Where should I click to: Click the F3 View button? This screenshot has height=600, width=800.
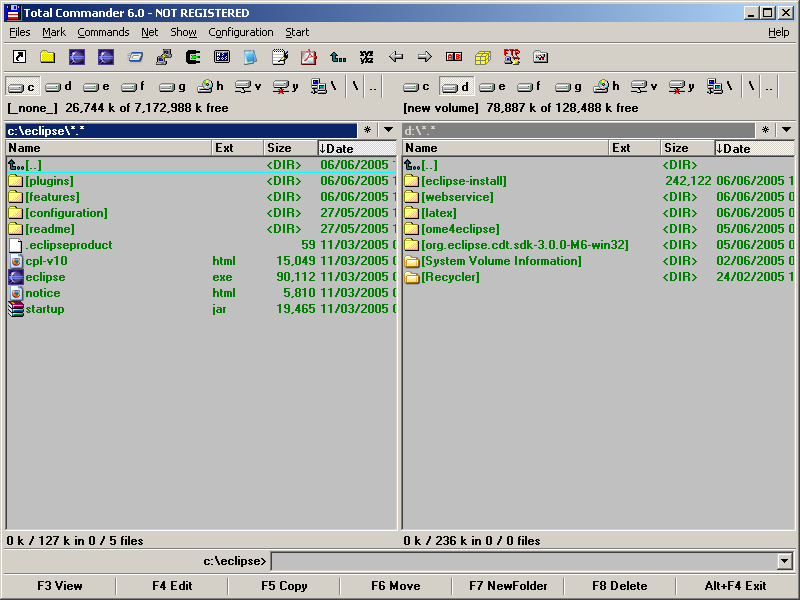pos(60,586)
